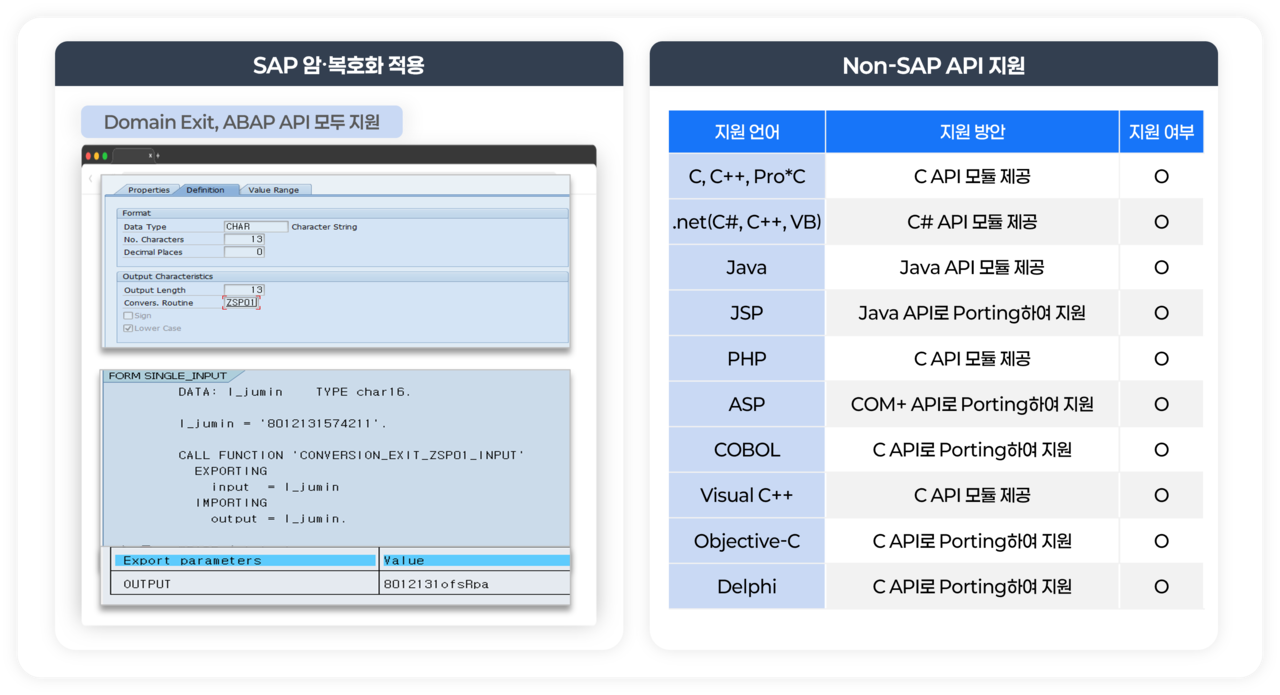Click the '지원 방안' column header
Screen dimensions: 1280x695
click(972, 132)
